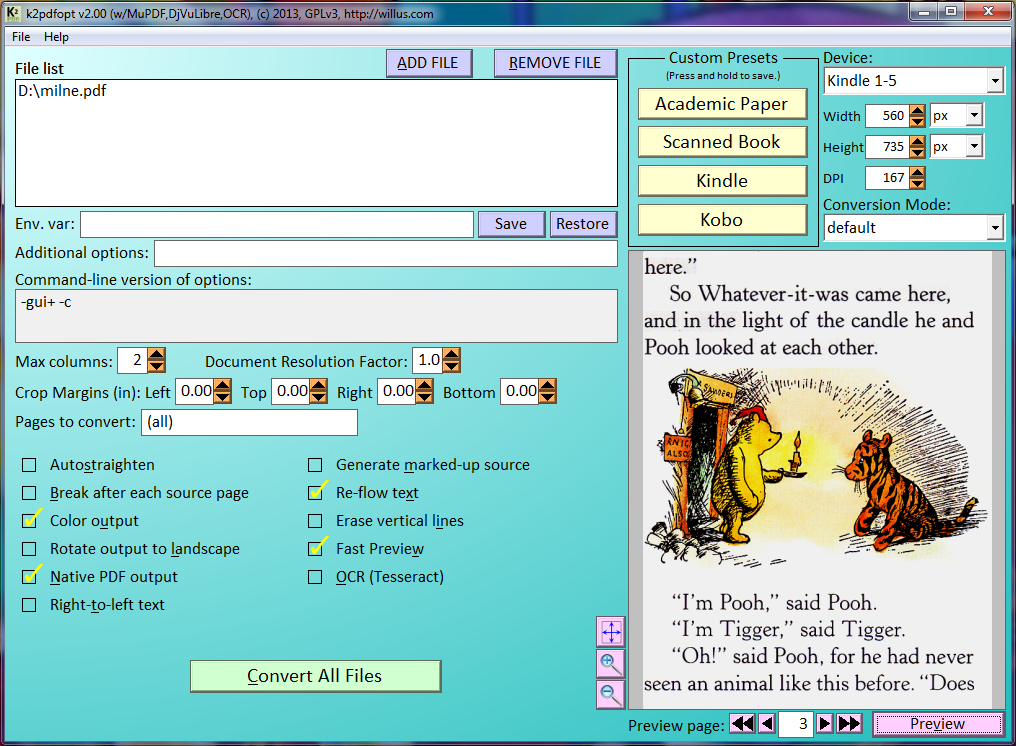This screenshot has width=1016, height=746.
Task: Adjust the Width value stepper arrows
Action: point(917,115)
